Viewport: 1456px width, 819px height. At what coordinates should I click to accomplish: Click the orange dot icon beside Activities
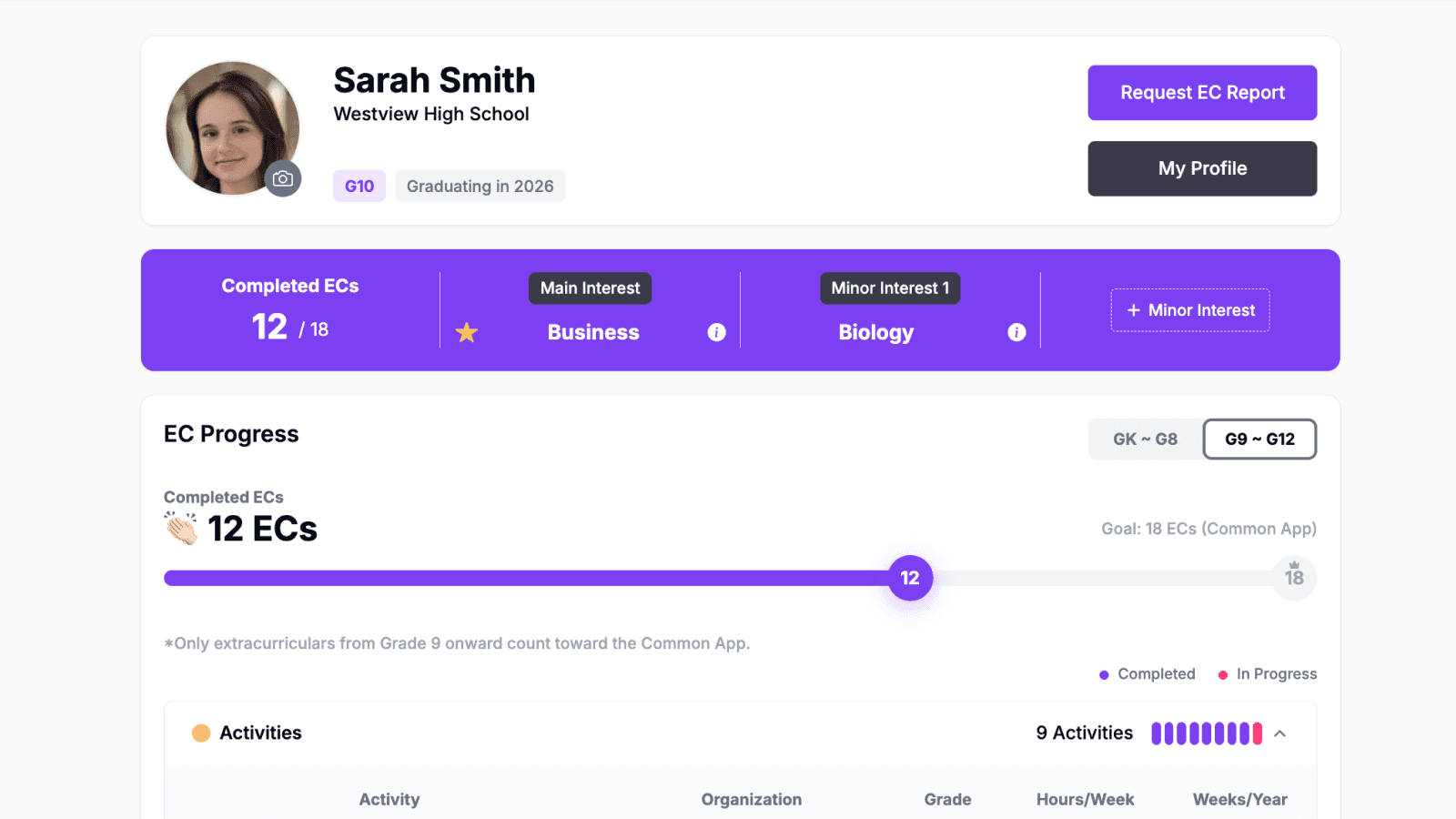(x=201, y=733)
